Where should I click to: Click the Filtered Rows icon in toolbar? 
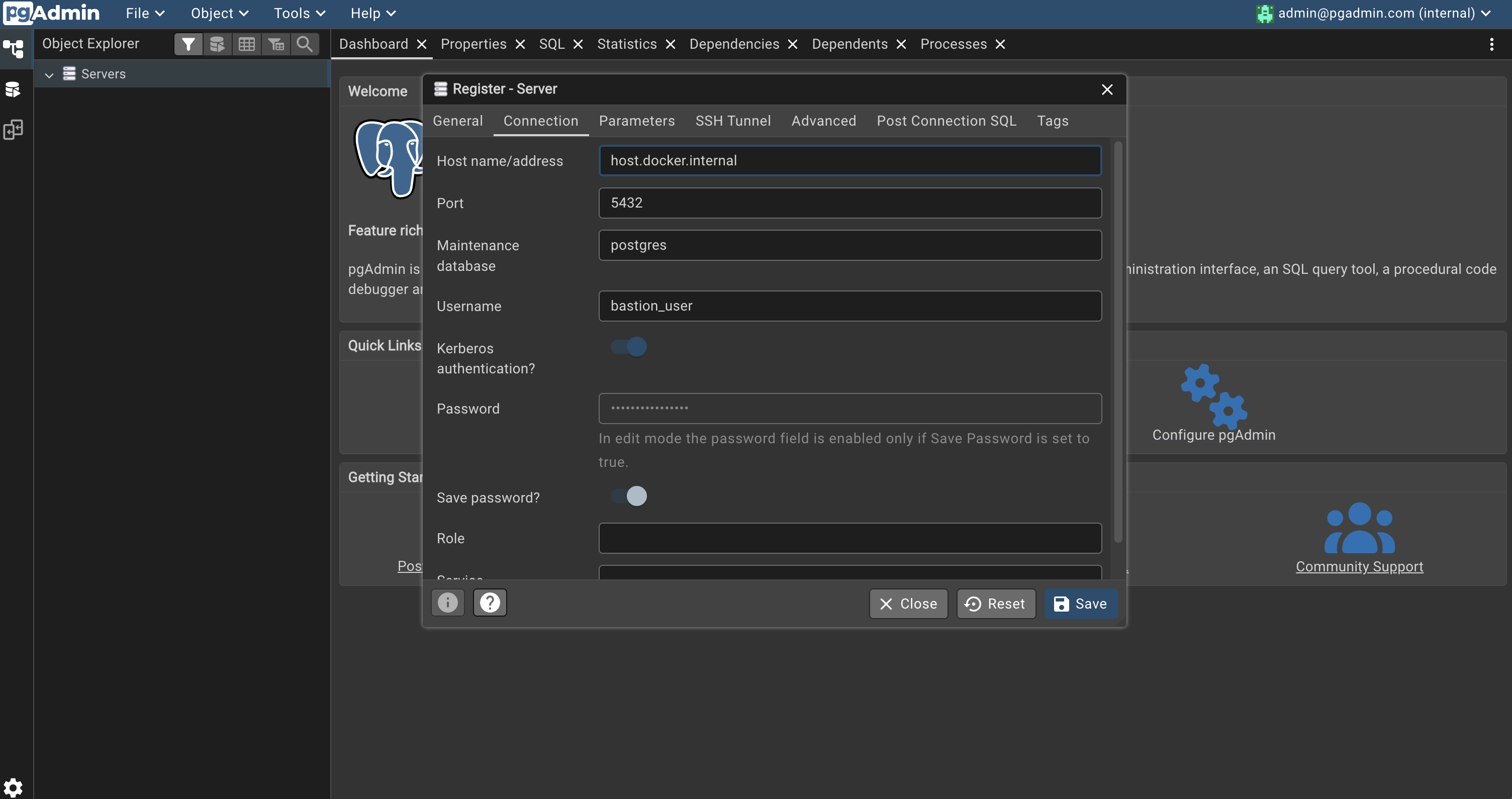click(x=276, y=44)
